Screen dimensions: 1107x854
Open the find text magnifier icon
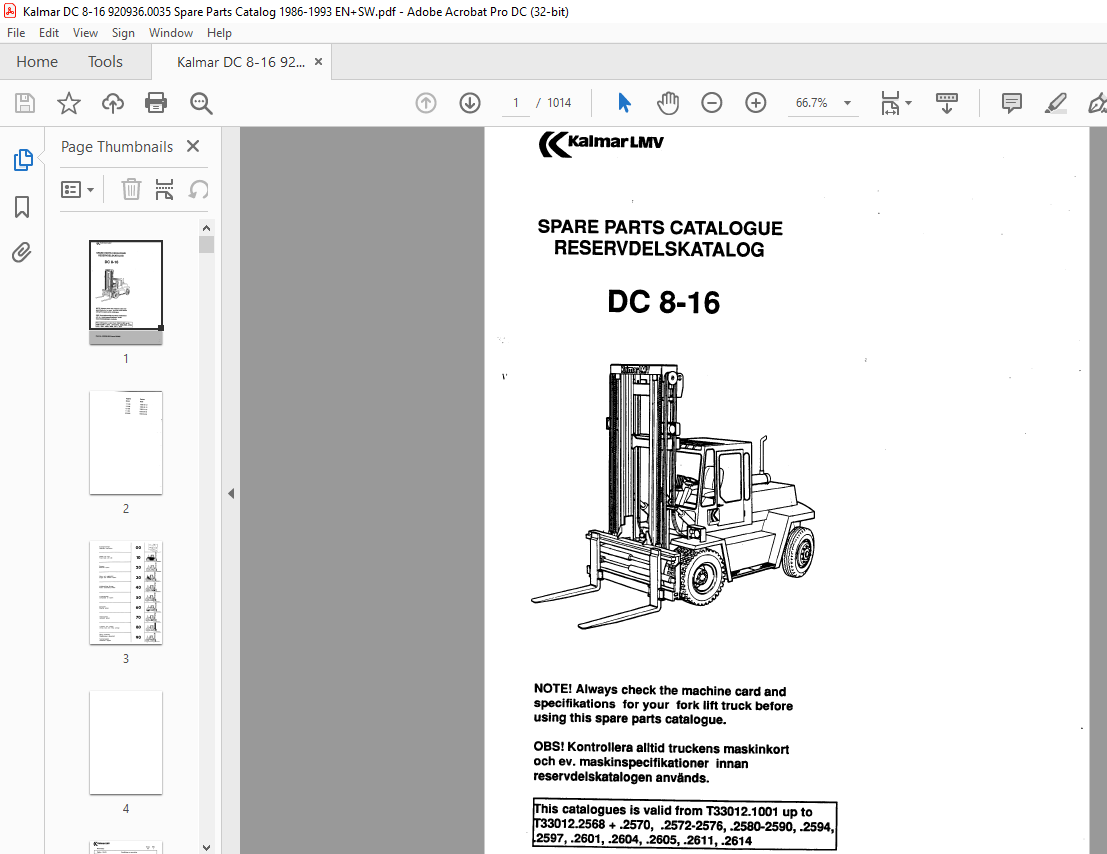(201, 103)
